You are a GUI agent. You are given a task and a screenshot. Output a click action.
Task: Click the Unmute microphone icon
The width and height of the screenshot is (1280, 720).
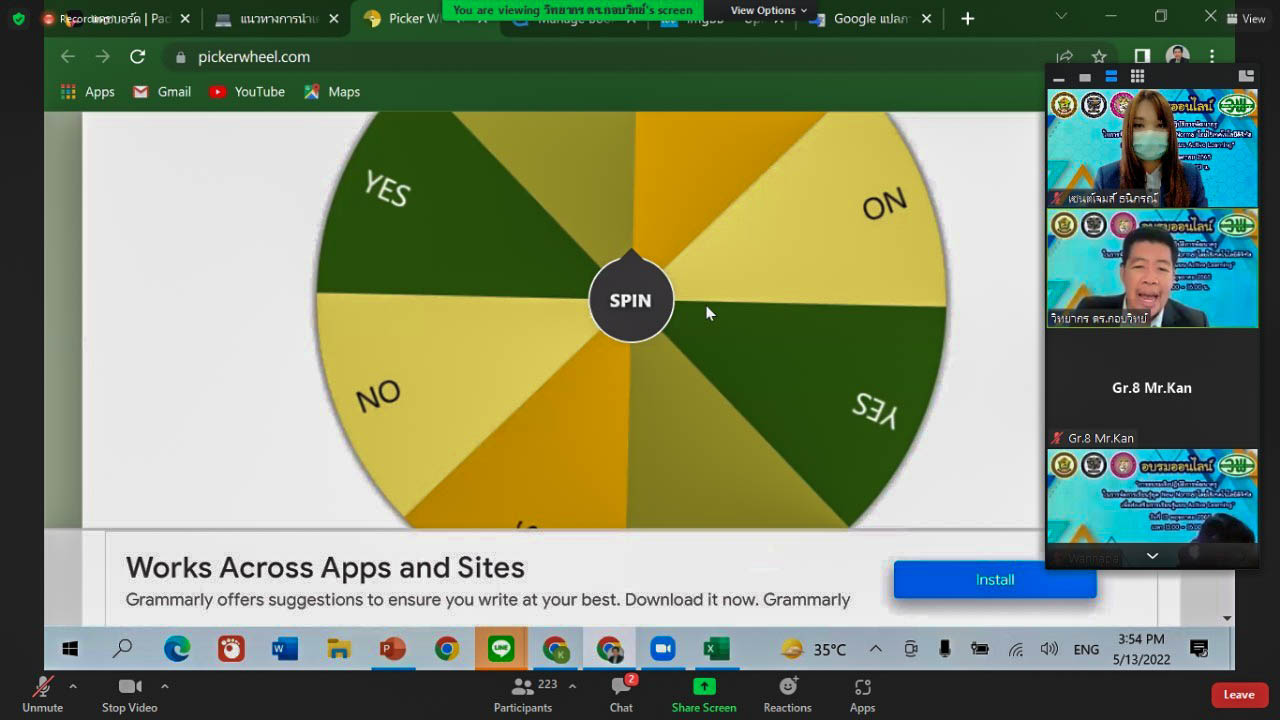42,687
